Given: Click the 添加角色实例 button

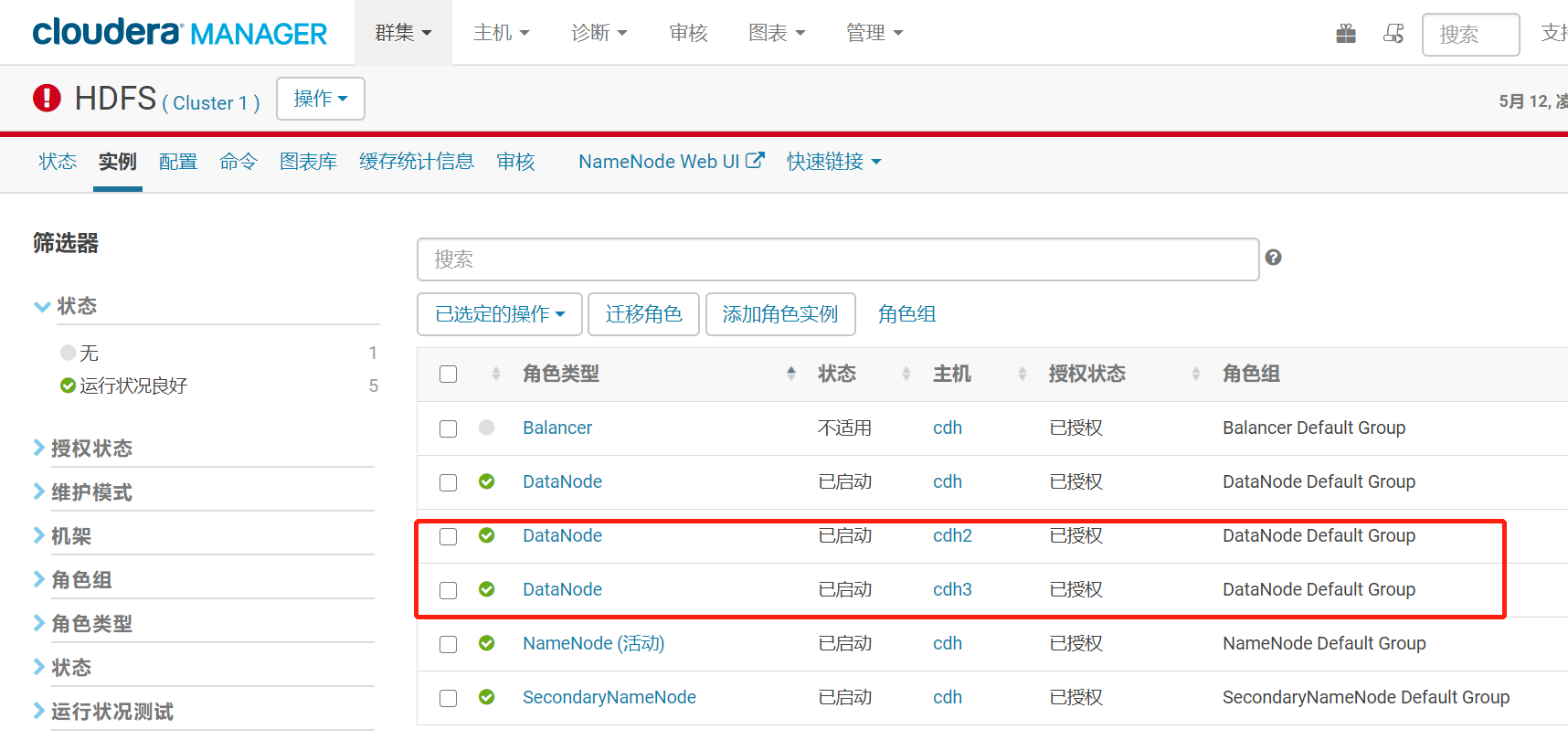Looking at the screenshot, I should click(x=779, y=314).
